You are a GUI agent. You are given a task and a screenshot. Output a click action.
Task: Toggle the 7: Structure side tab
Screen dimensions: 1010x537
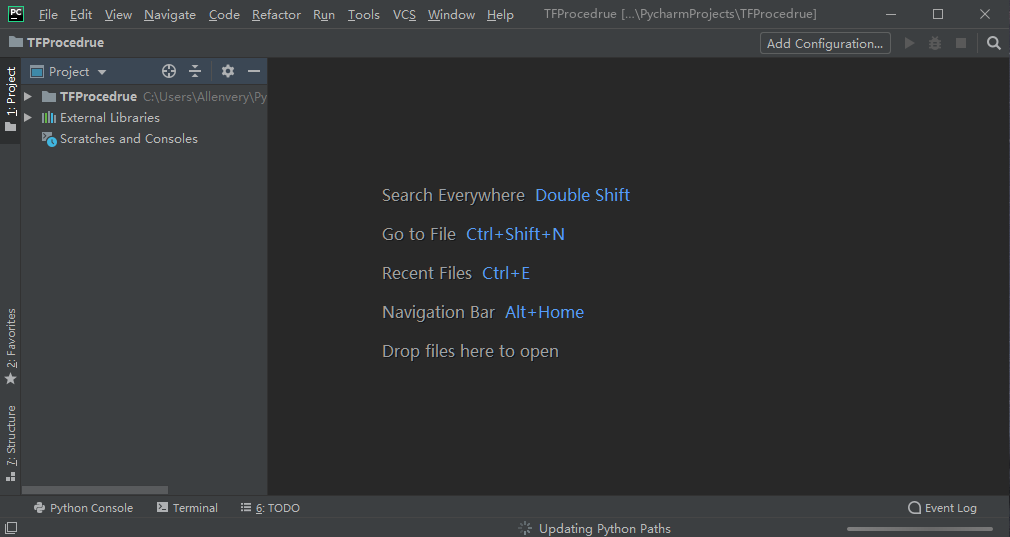(x=10, y=443)
